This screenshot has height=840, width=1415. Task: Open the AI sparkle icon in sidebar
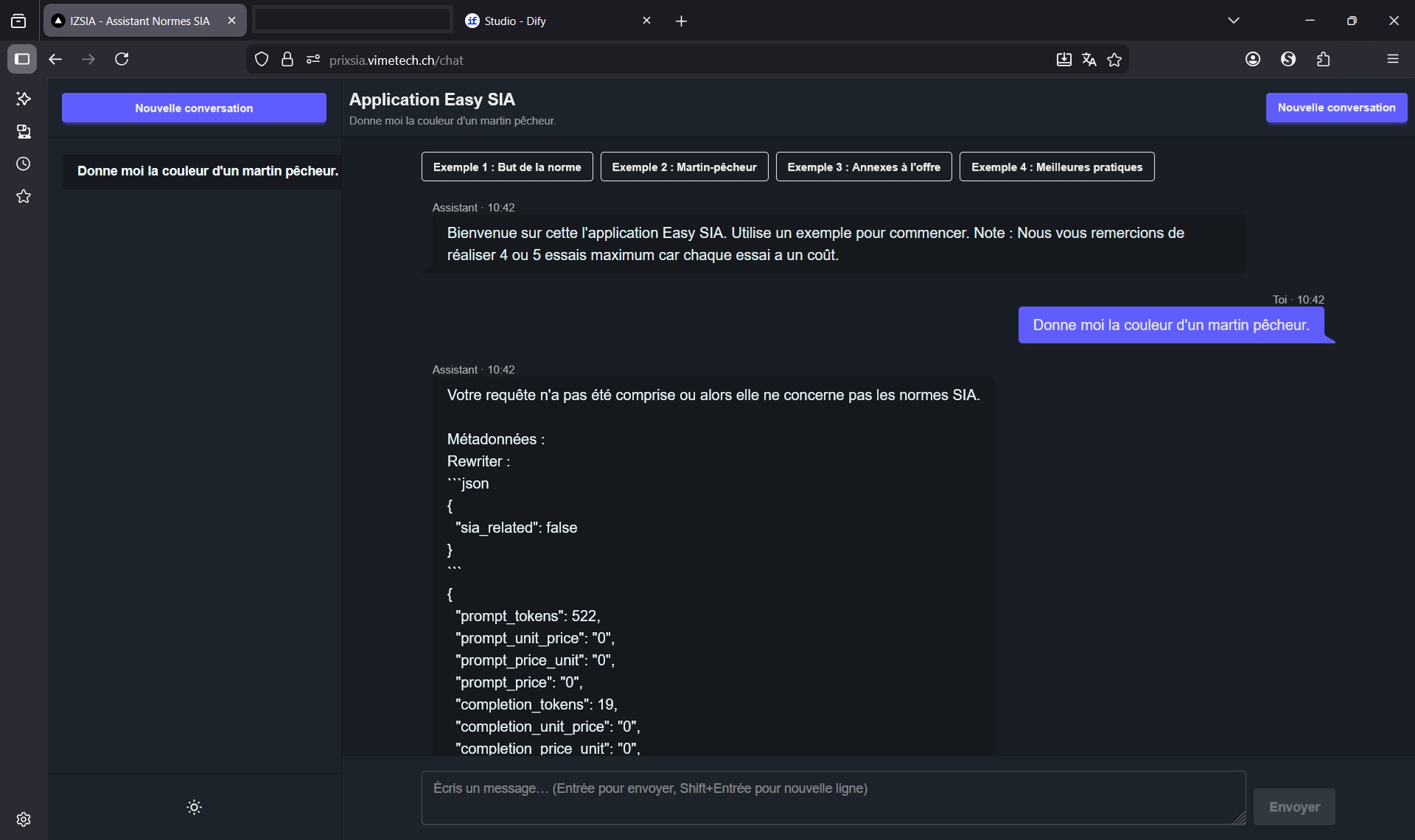pos(24,99)
